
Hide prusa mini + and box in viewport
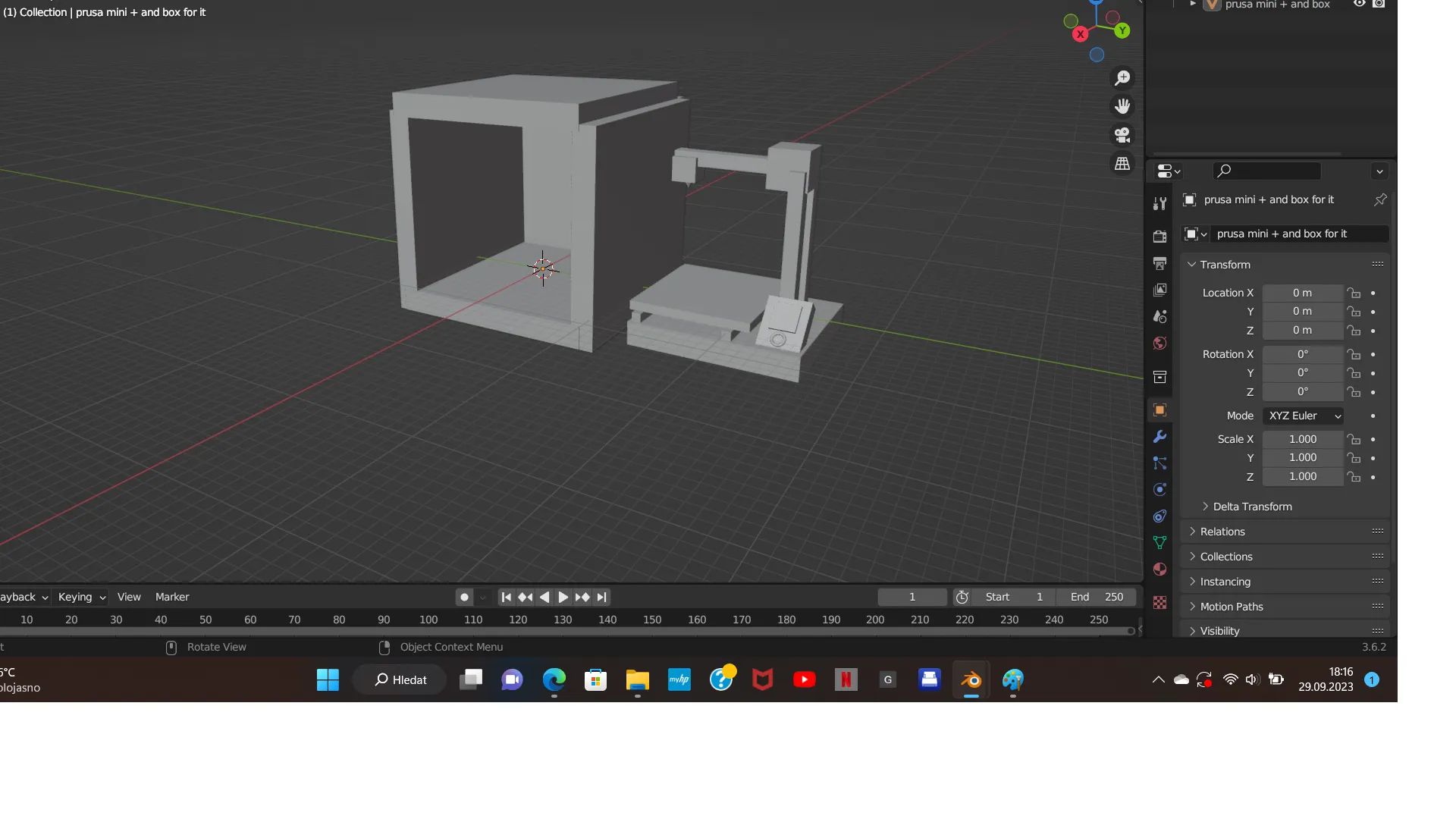coord(1360,5)
